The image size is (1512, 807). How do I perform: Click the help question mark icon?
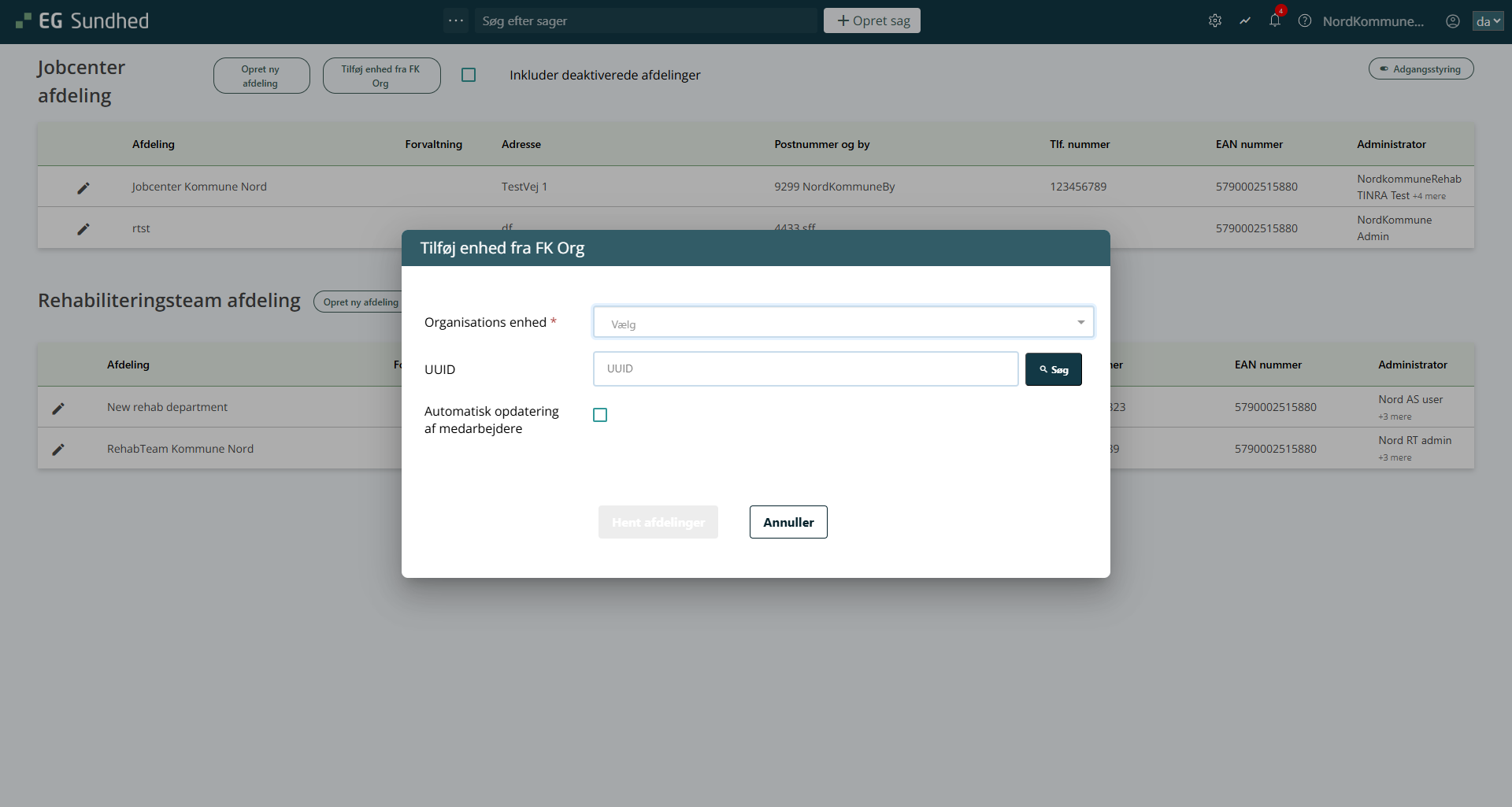[x=1305, y=21]
